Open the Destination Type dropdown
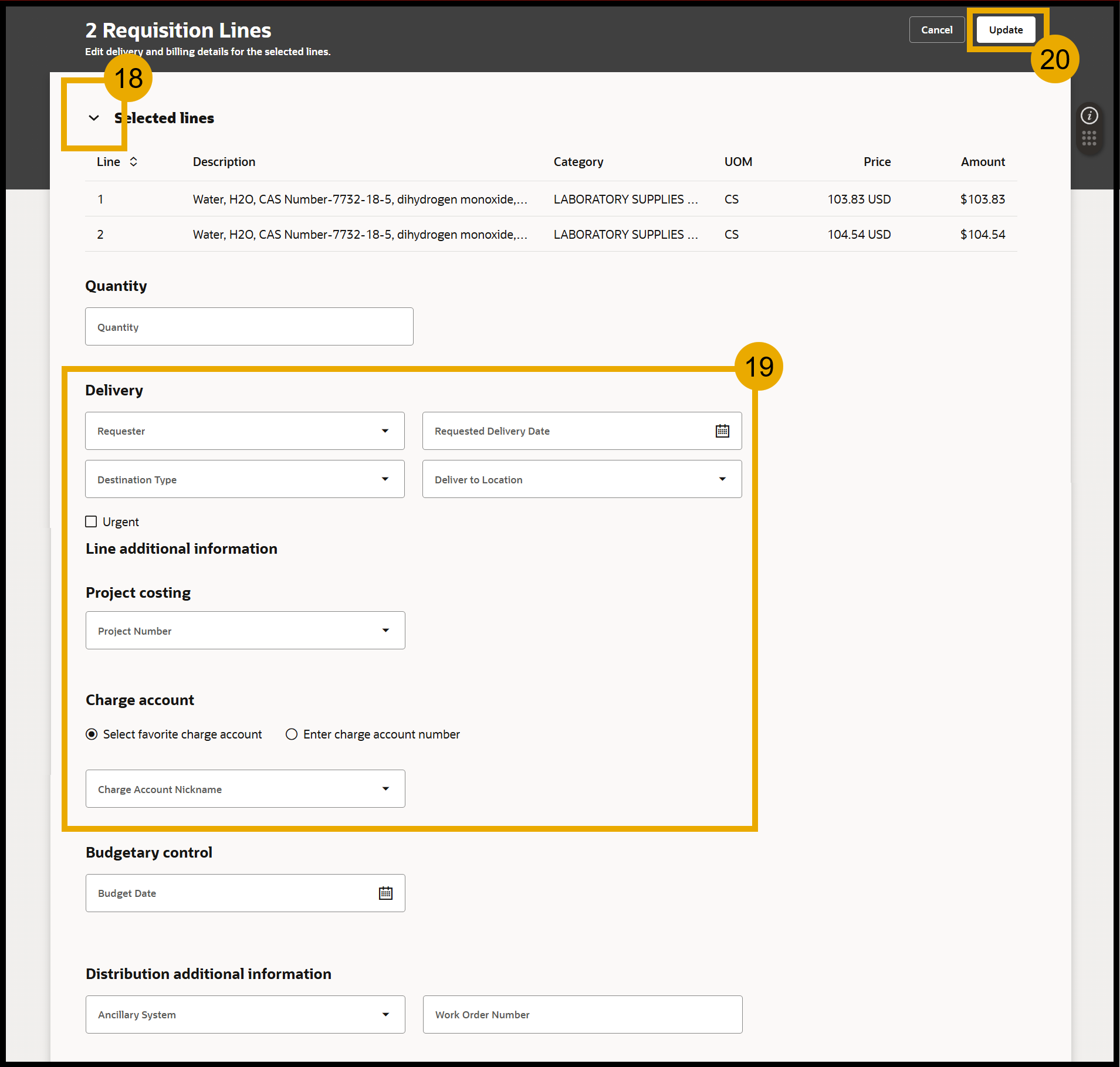The image size is (1120, 1067). pos(385,479)
